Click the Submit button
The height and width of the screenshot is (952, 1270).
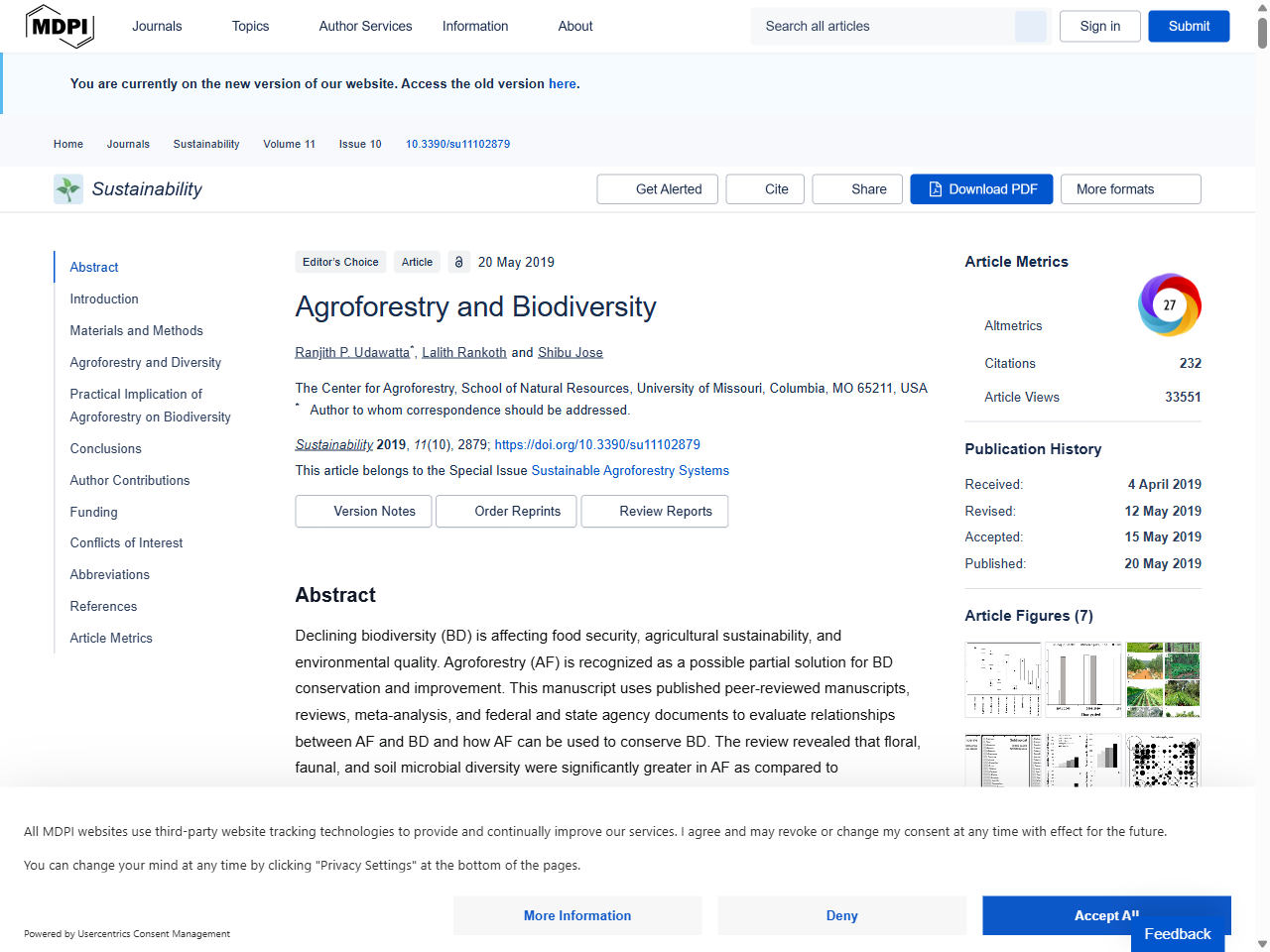point(1188,26)
